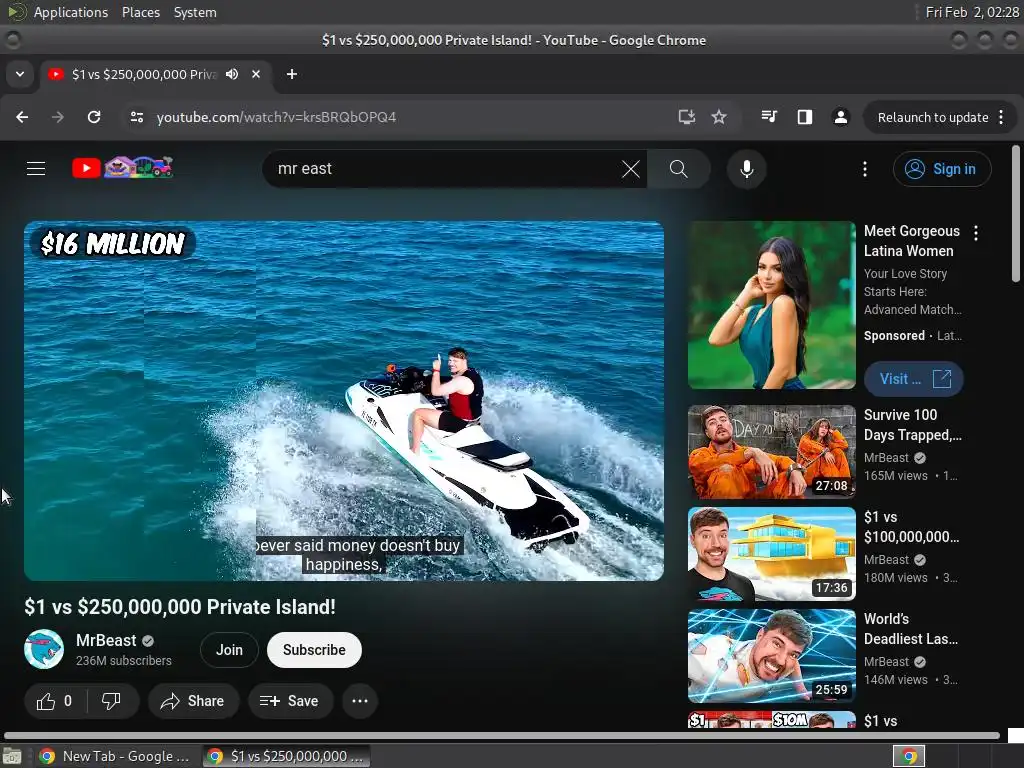Viewport: 1024px width, 768px height.
Task: Click 236M subscribers text
Action: pyautogui.click(x=123, y=661)
